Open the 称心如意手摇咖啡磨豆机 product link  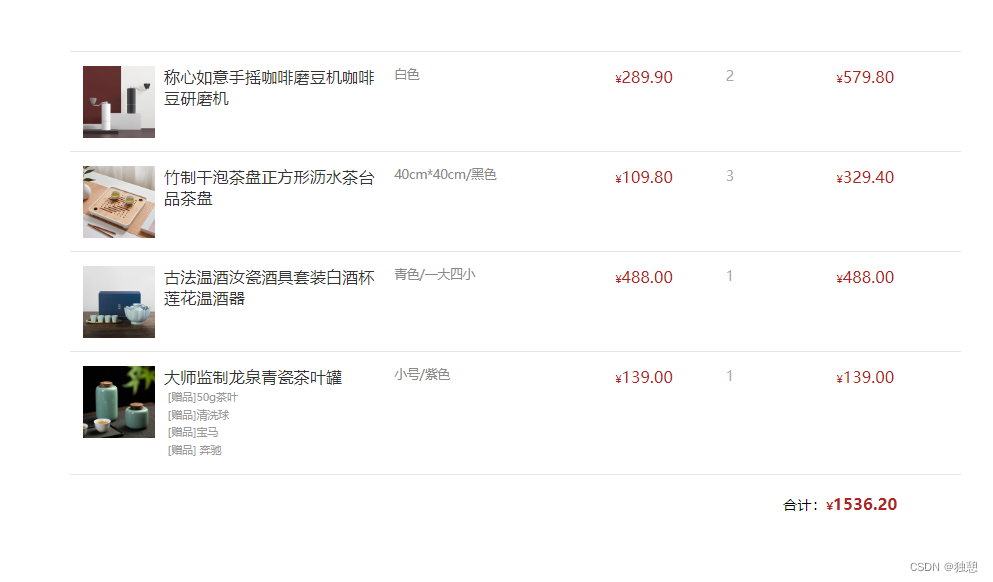[268, 88]
